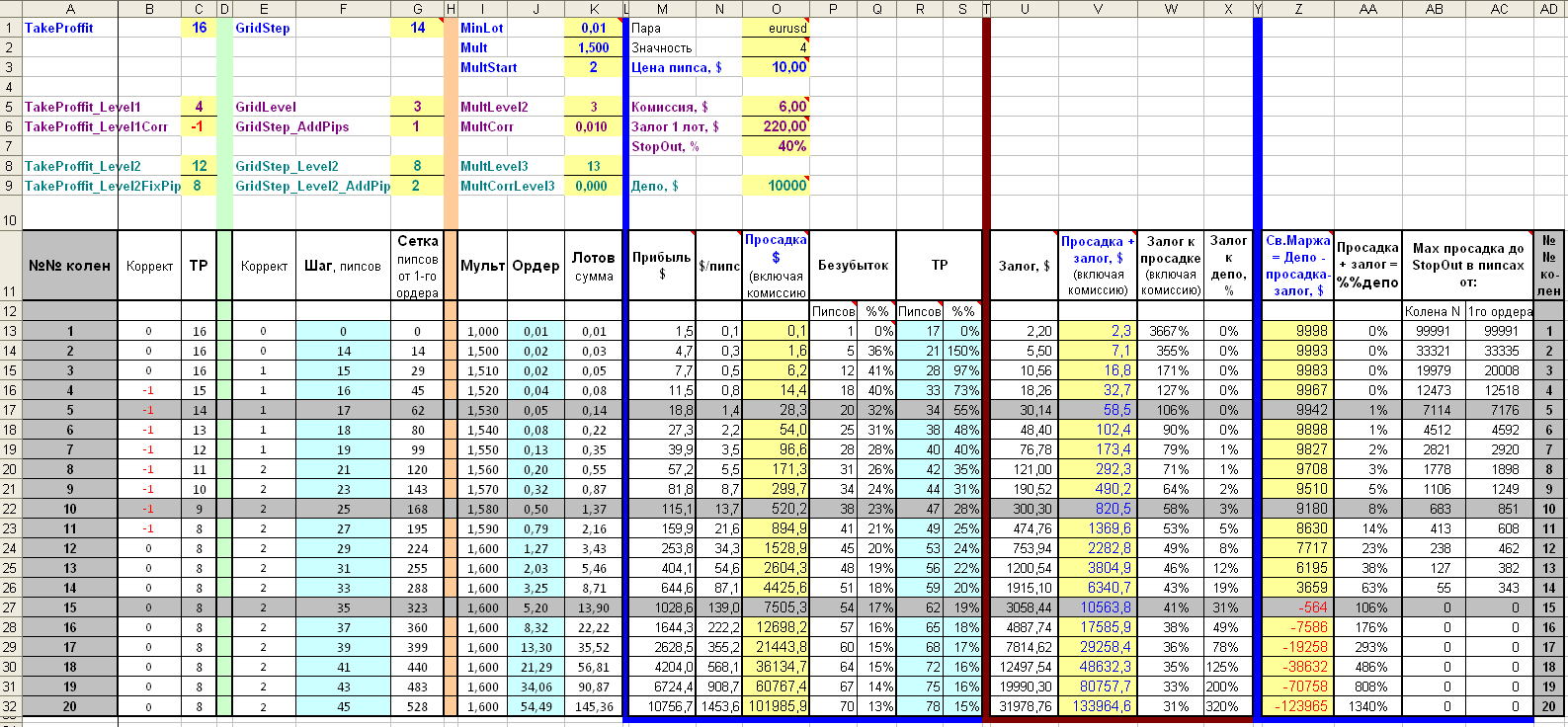This screenshot has width=1568, height=727.
Task: Select row 27 header
Action: click(x=10, y=607)
